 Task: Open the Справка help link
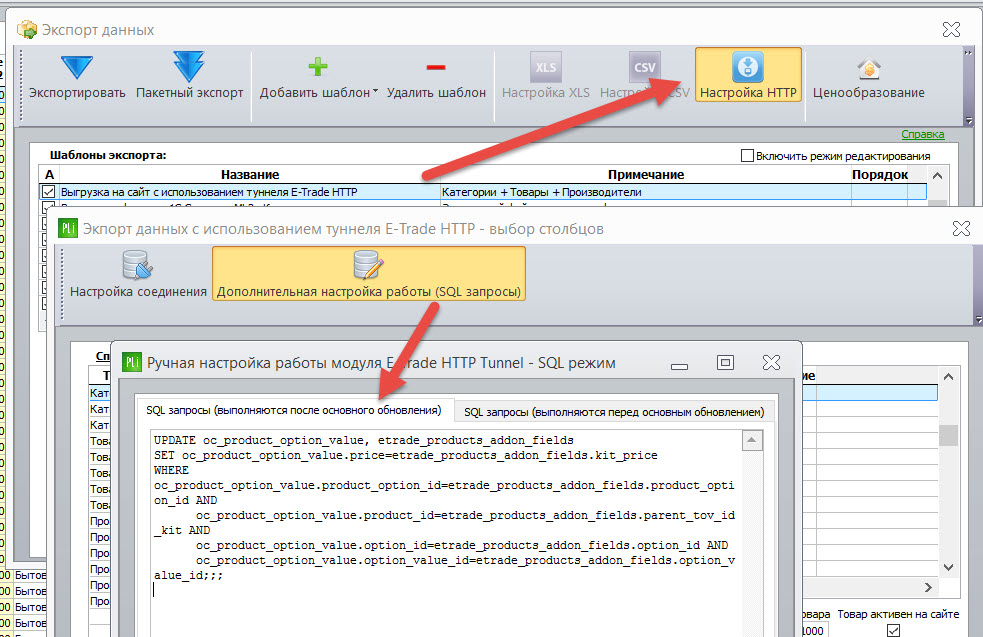(922, 134)
